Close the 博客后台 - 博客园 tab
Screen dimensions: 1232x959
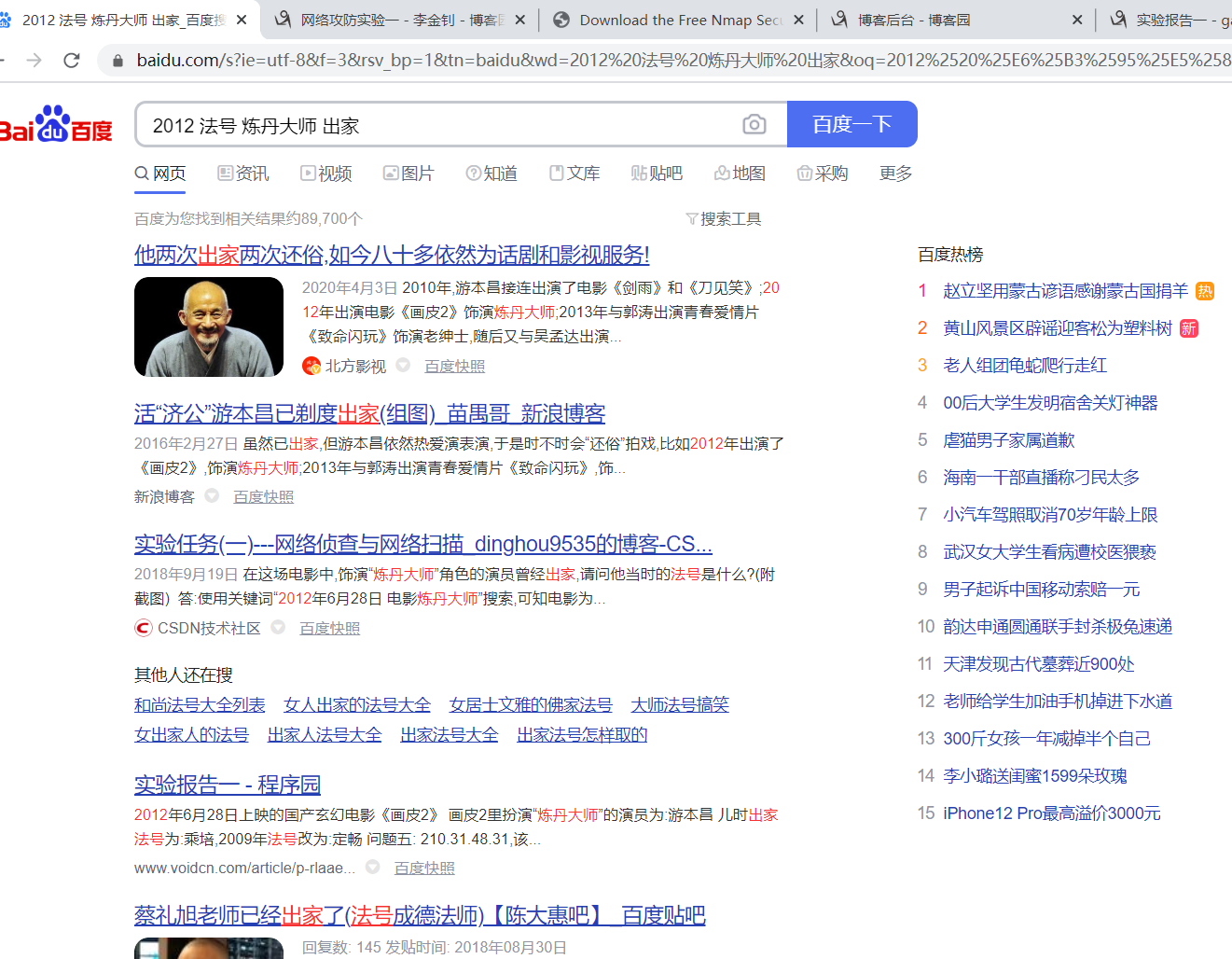point(1077,20)
